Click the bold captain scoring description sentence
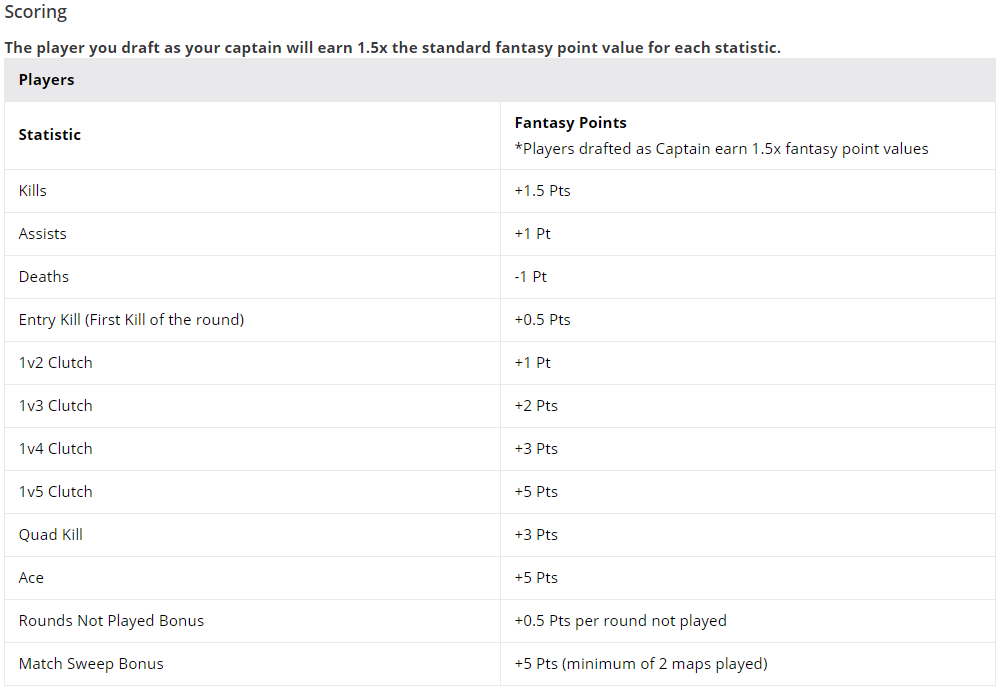 (392, 47)
